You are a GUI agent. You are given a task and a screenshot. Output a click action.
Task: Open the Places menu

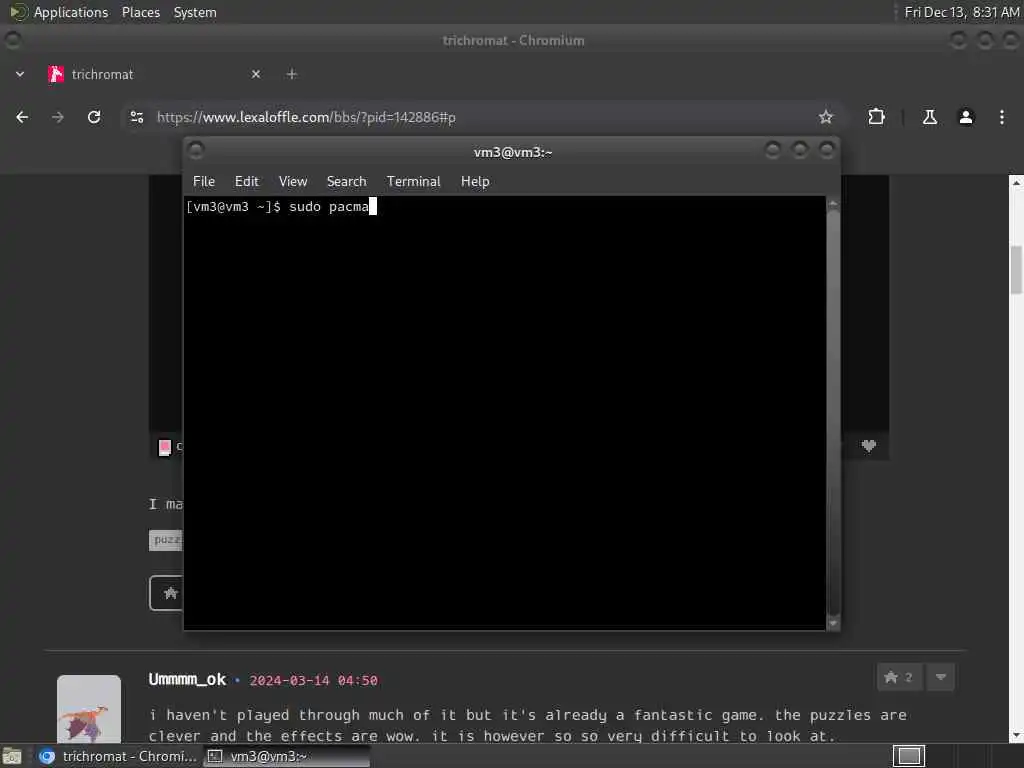pyautogui.click(x=141, y=12)
